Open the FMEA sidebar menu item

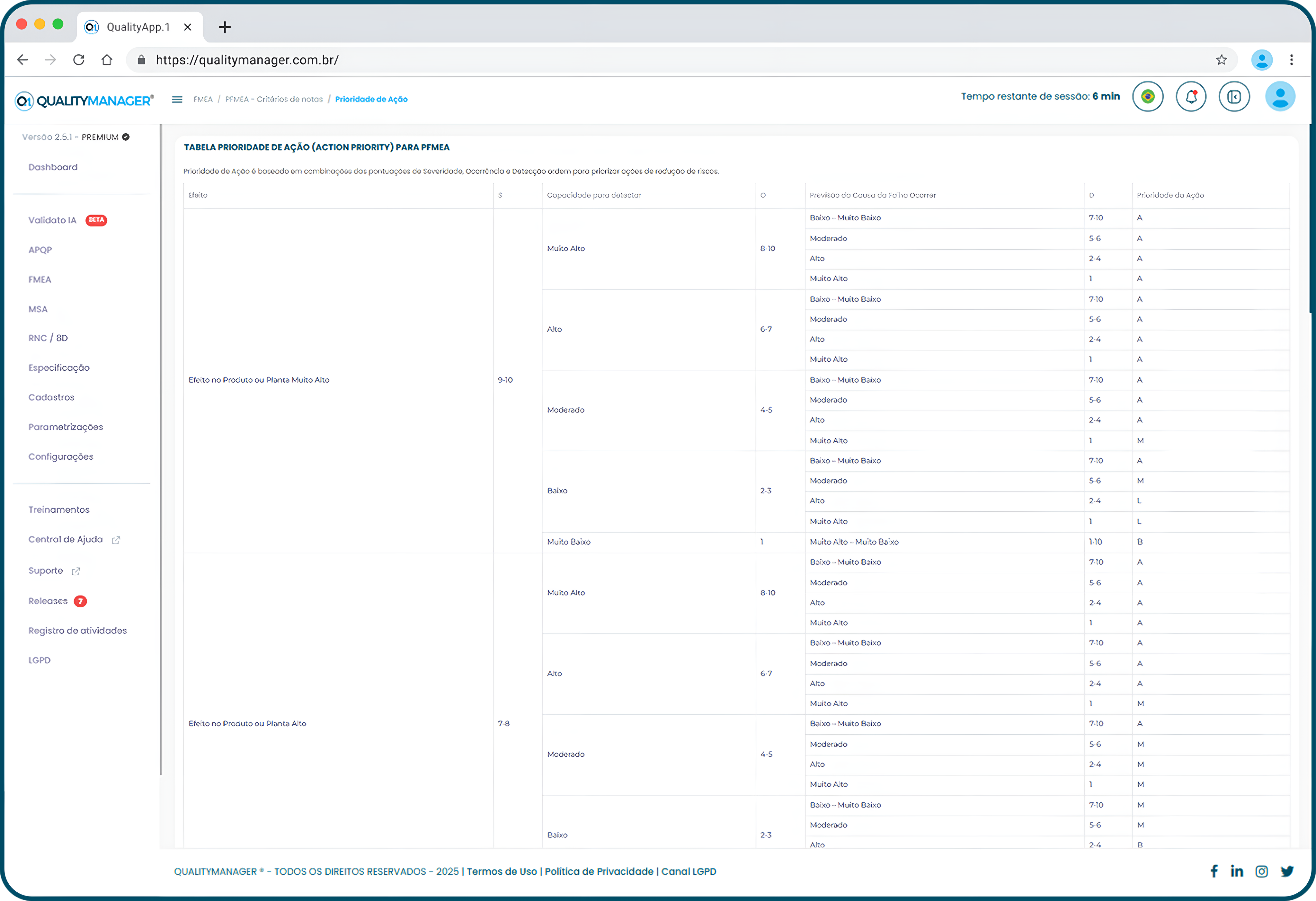40,279
